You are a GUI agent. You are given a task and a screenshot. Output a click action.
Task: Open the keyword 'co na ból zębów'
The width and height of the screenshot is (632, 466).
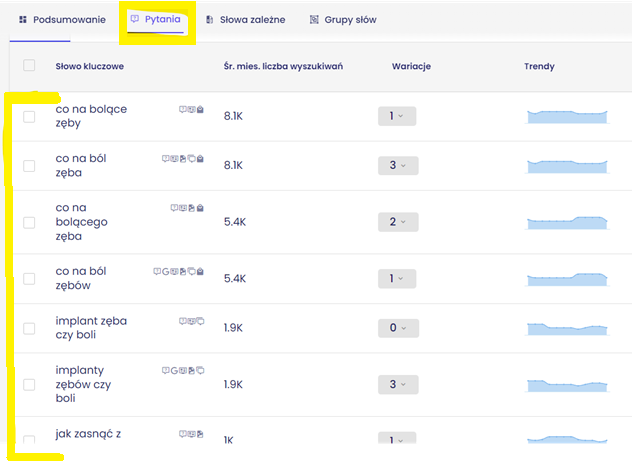[87, 278]
